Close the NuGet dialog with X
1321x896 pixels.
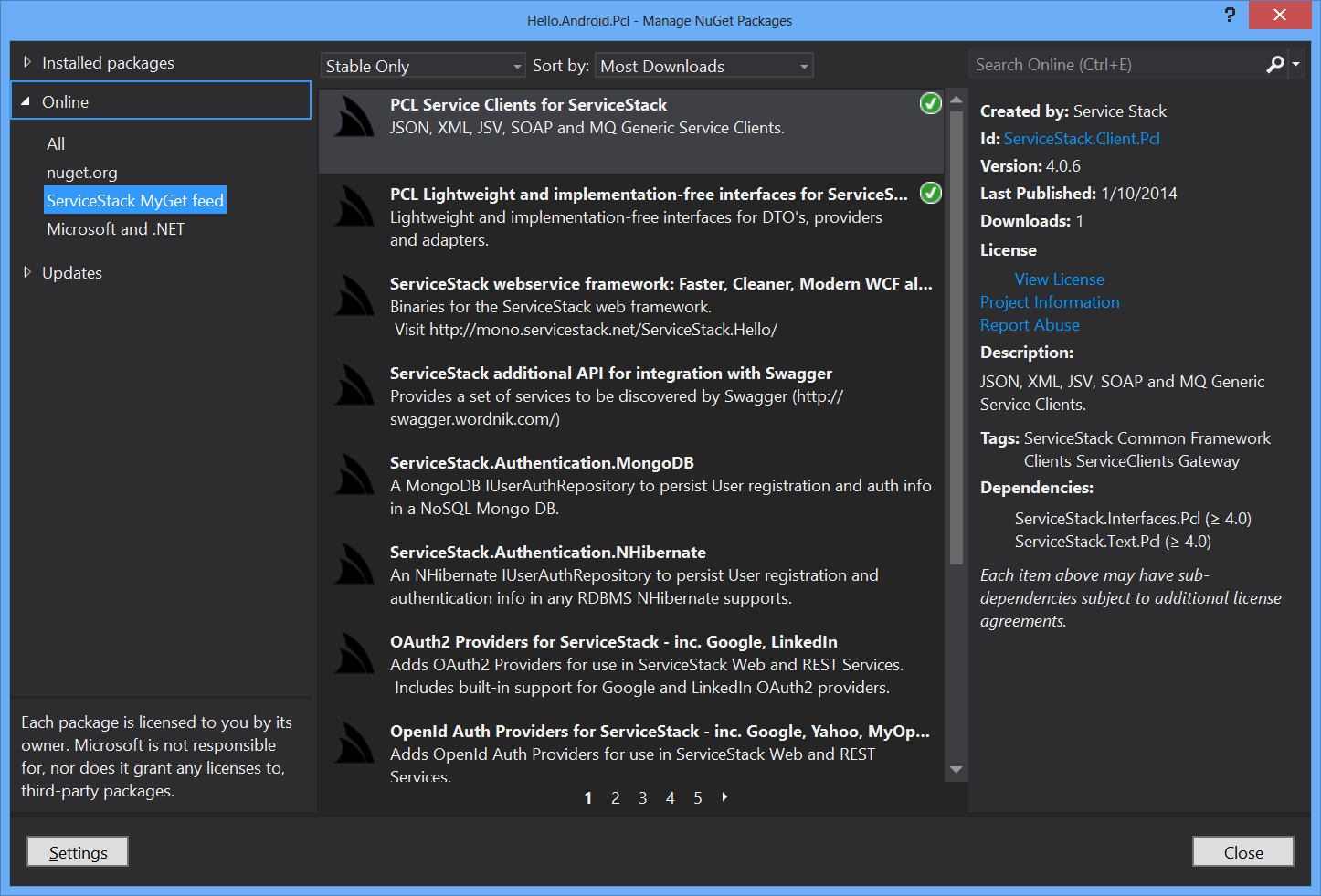(x=1280, y=15)
